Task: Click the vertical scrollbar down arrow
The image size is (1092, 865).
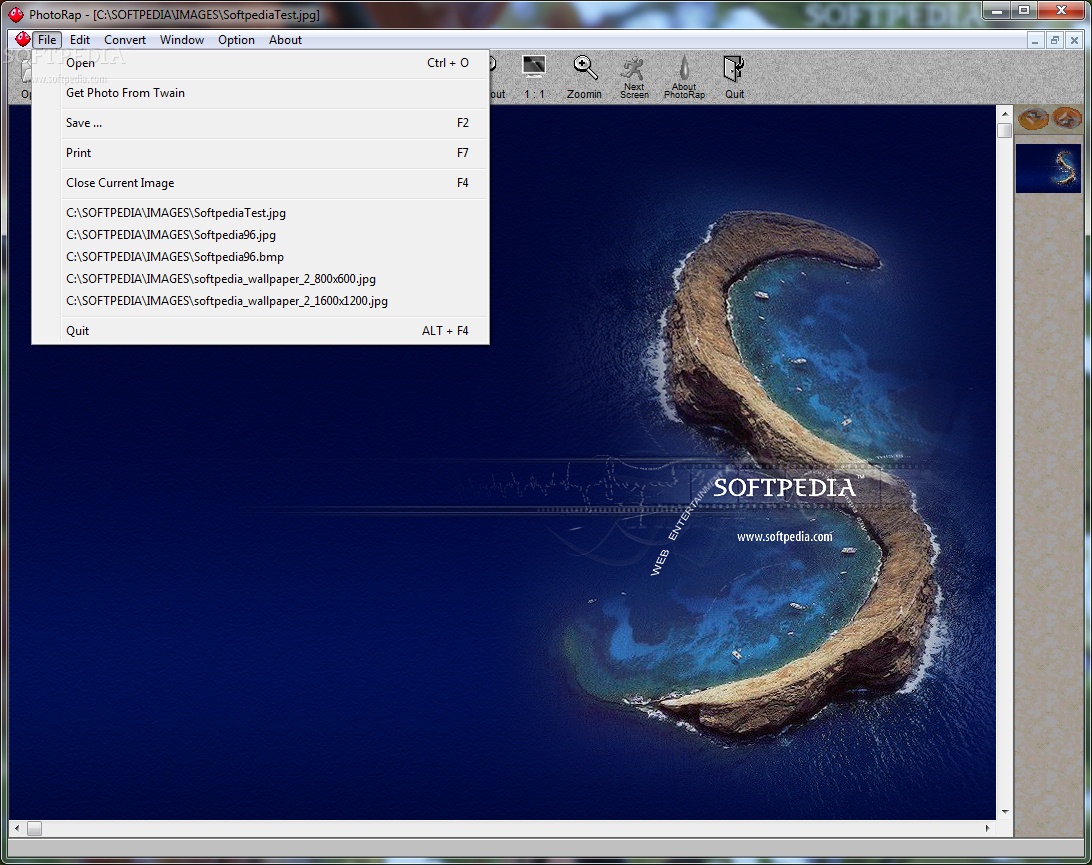Action: [x=1004, y=811]
